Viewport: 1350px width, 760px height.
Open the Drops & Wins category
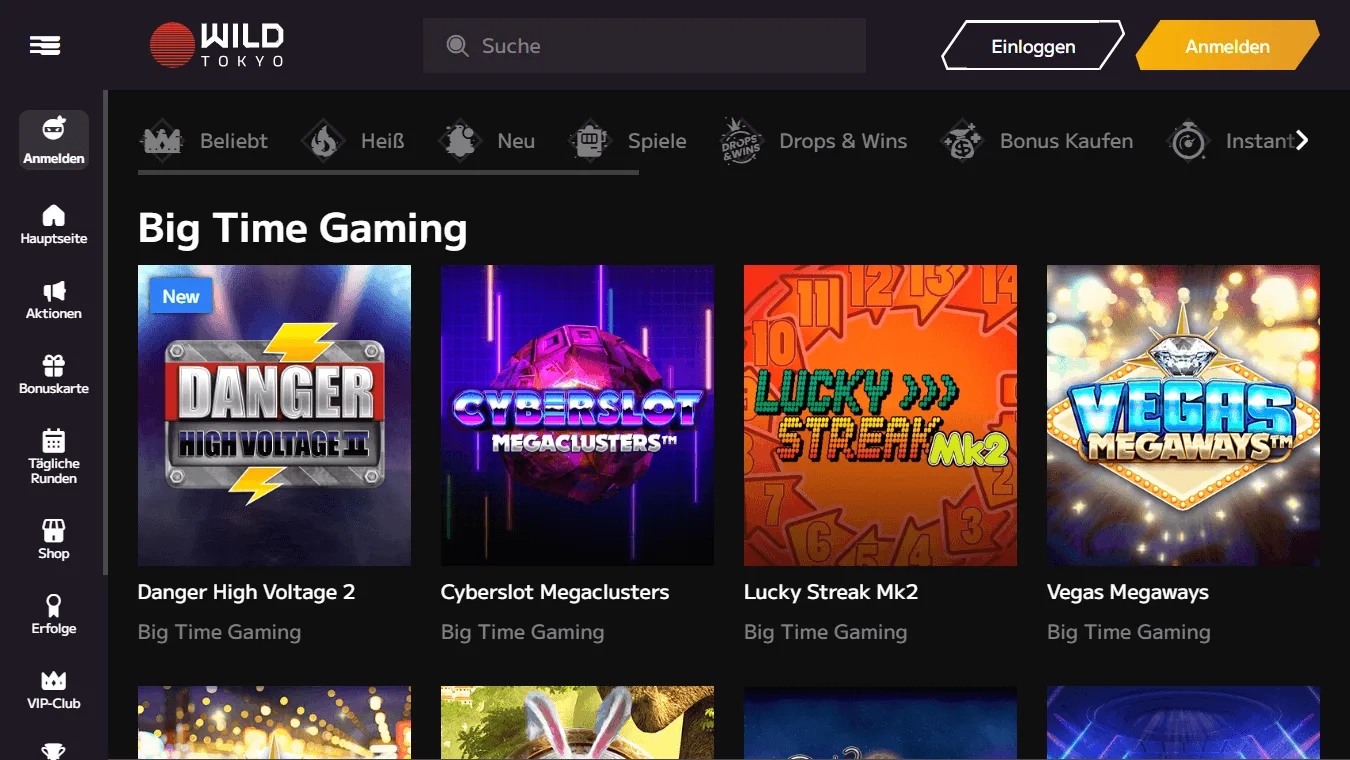coord(814,141)
